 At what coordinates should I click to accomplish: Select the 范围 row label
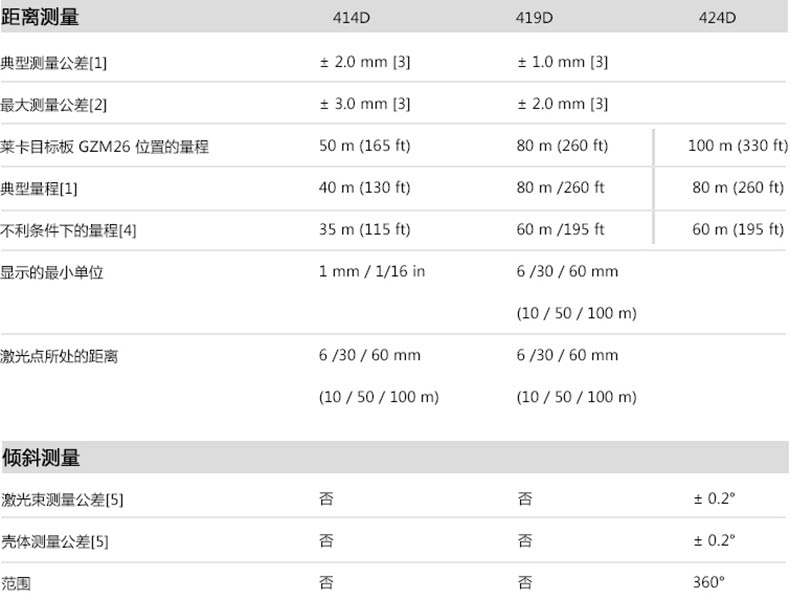(16, 582)
